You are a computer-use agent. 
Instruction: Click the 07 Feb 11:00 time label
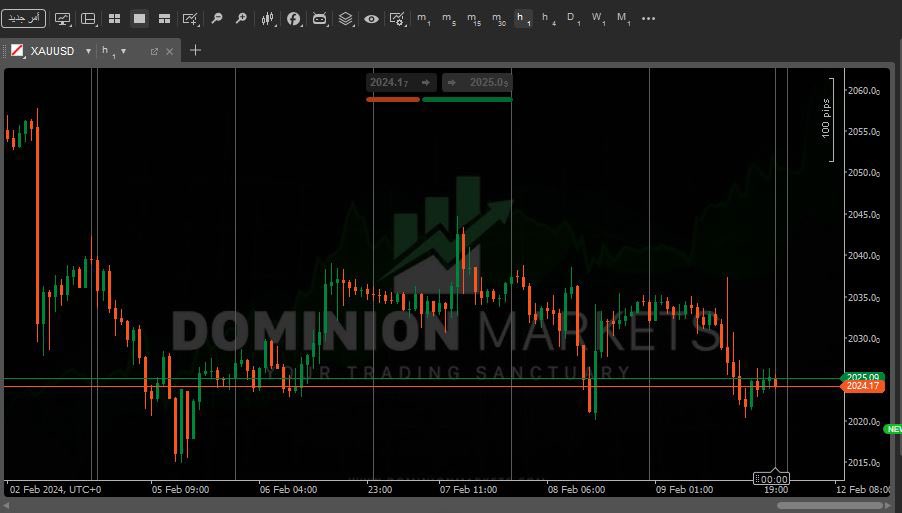click(x=468, y=490)
